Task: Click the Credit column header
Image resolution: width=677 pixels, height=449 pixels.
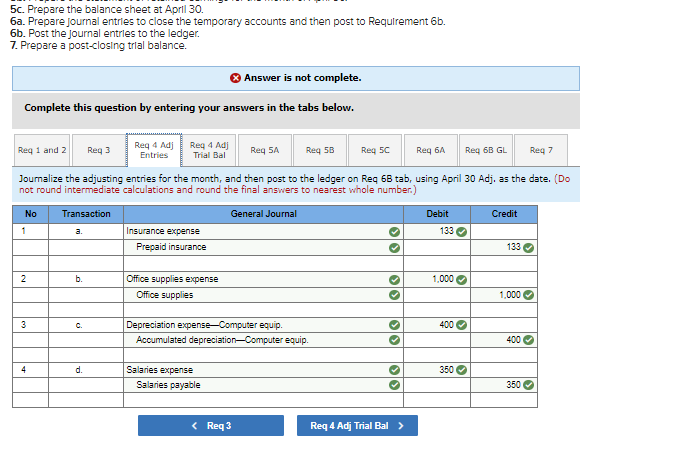Action: (504, 214)
